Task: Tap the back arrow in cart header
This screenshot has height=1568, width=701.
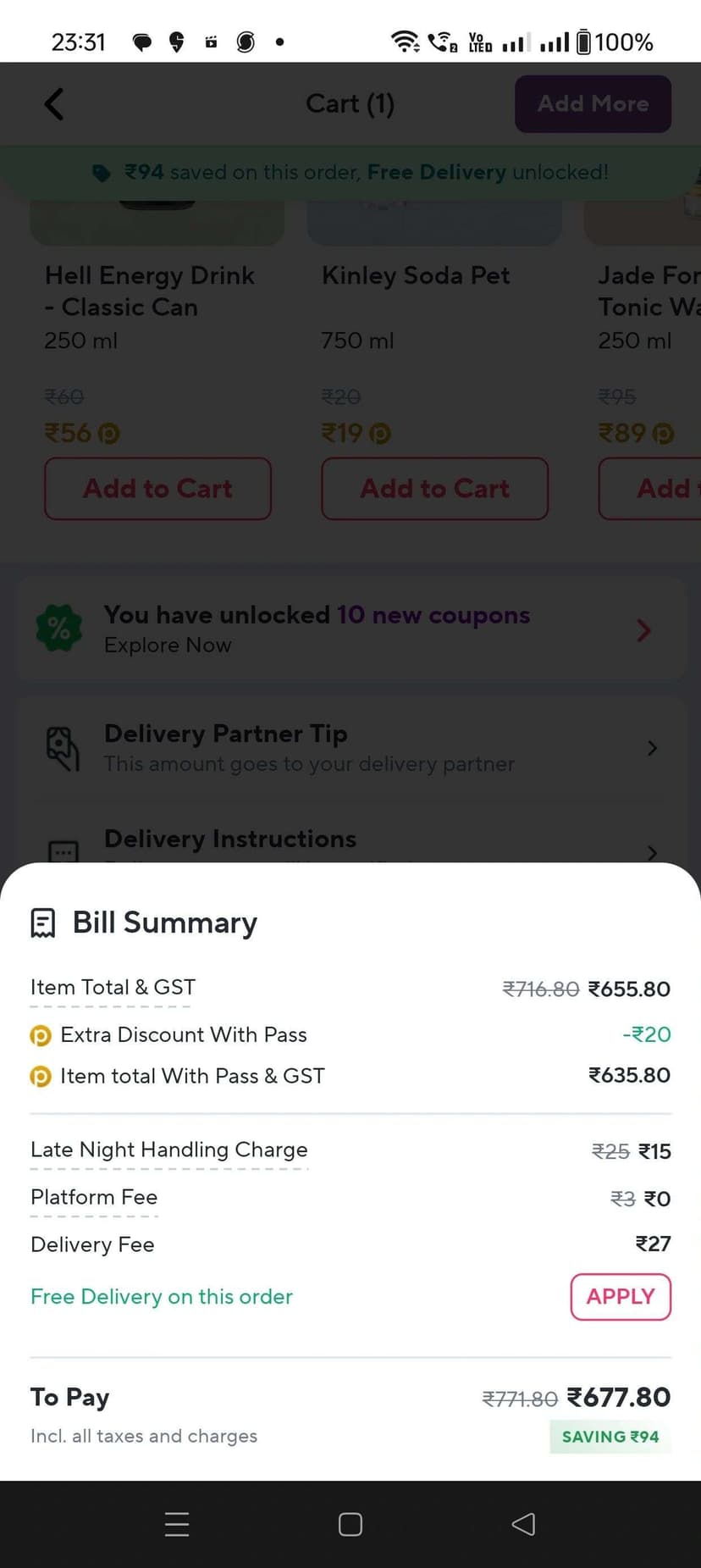Action: pos(54,104)
